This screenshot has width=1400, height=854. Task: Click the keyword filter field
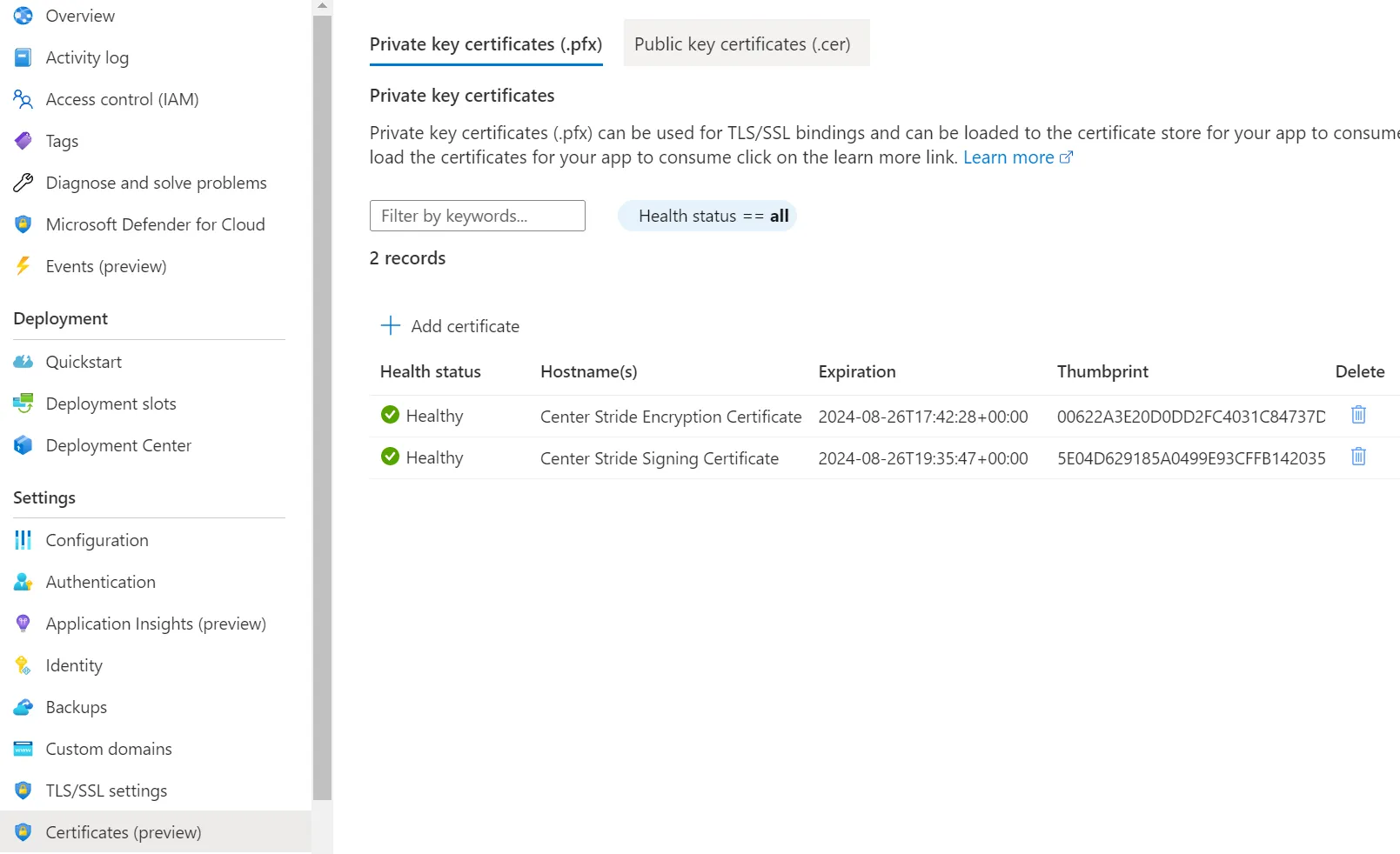[477, 215]
